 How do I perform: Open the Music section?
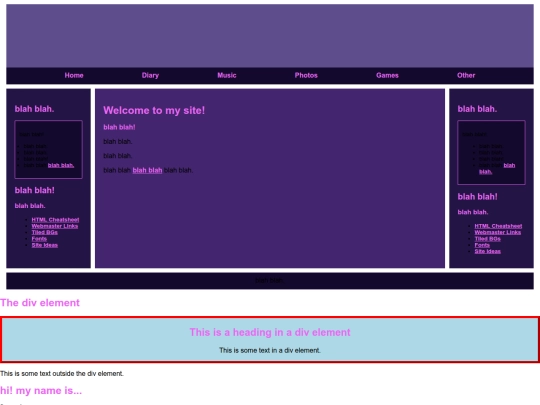(227, 75)
